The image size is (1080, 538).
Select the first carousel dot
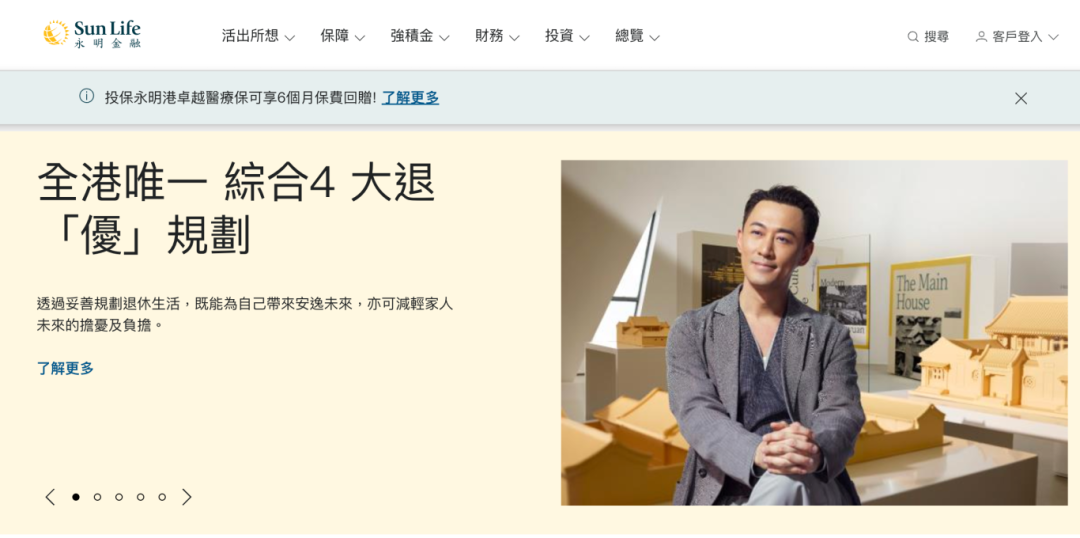76,497
